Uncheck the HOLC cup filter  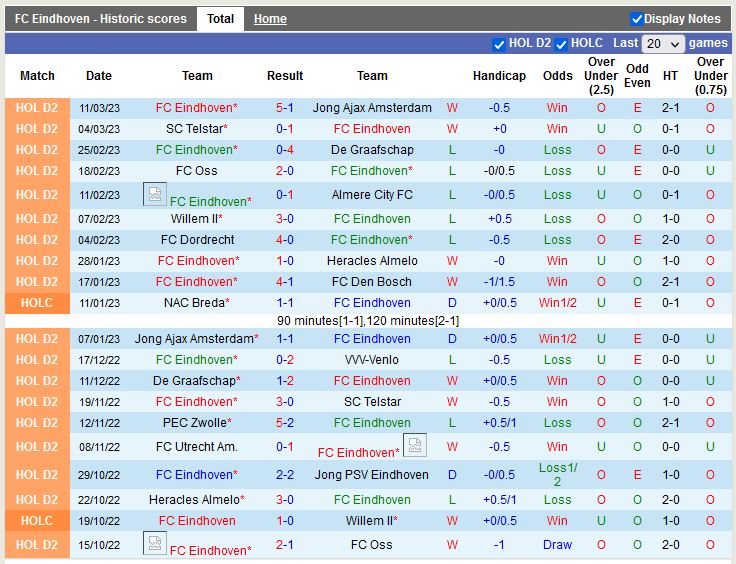561,44
